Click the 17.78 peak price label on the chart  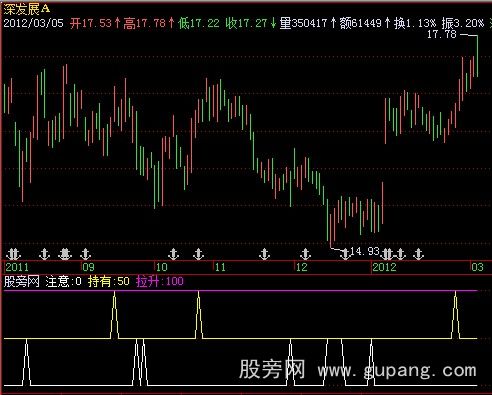coord(442,34)
